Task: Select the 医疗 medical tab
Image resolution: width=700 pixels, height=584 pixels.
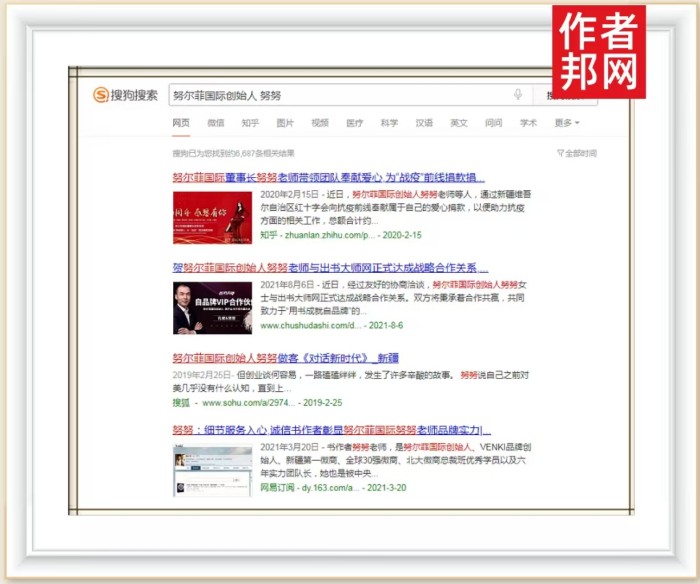Action: [354, 123]
